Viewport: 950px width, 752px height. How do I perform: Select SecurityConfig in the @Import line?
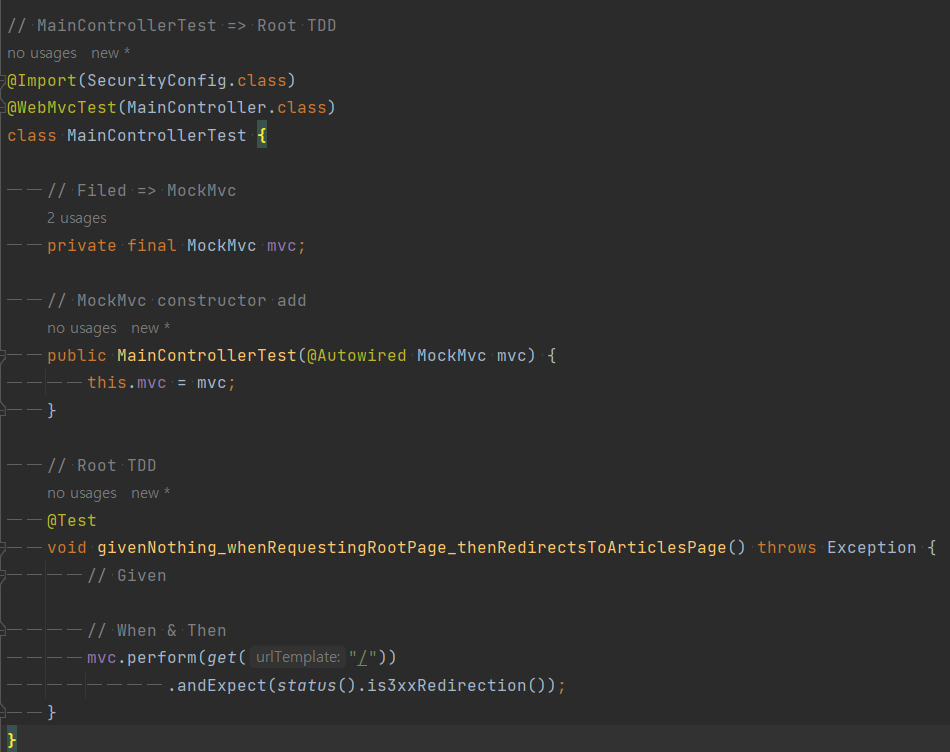pos(156,81)
